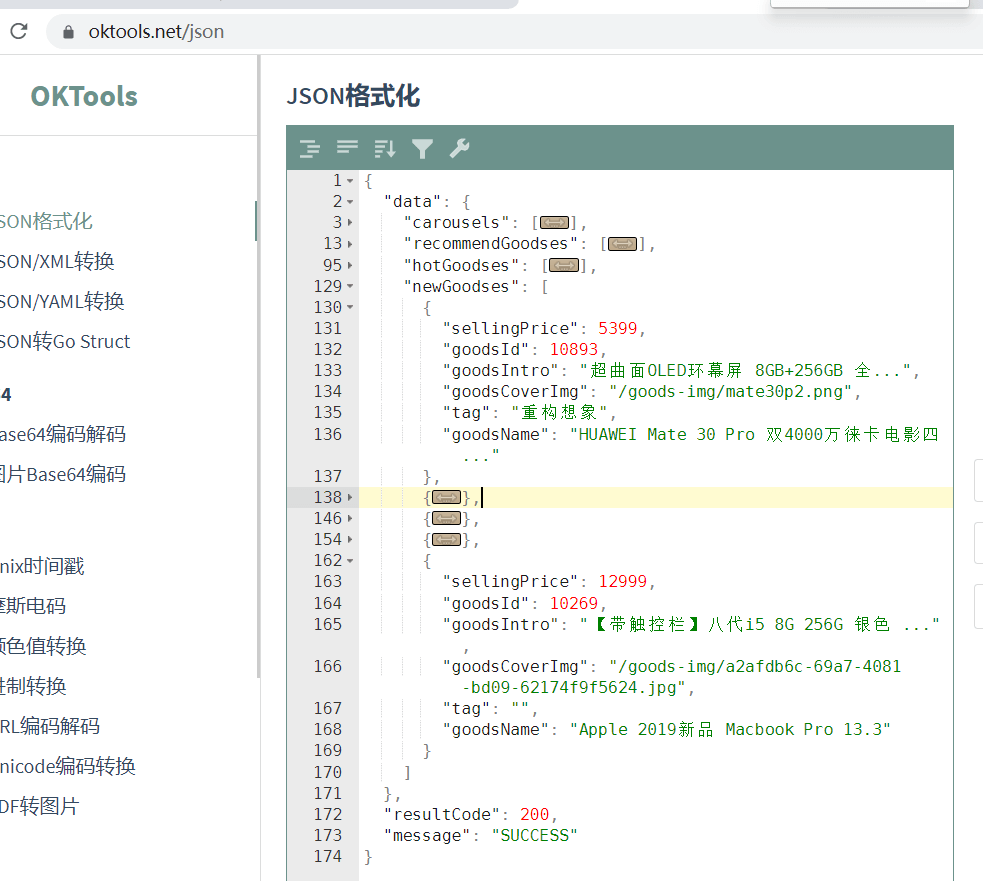The height and width of the screenshot is (881, 983).
Task: Open JSON转Go Struct in the sidebar
Action: [x=65, y=342]
